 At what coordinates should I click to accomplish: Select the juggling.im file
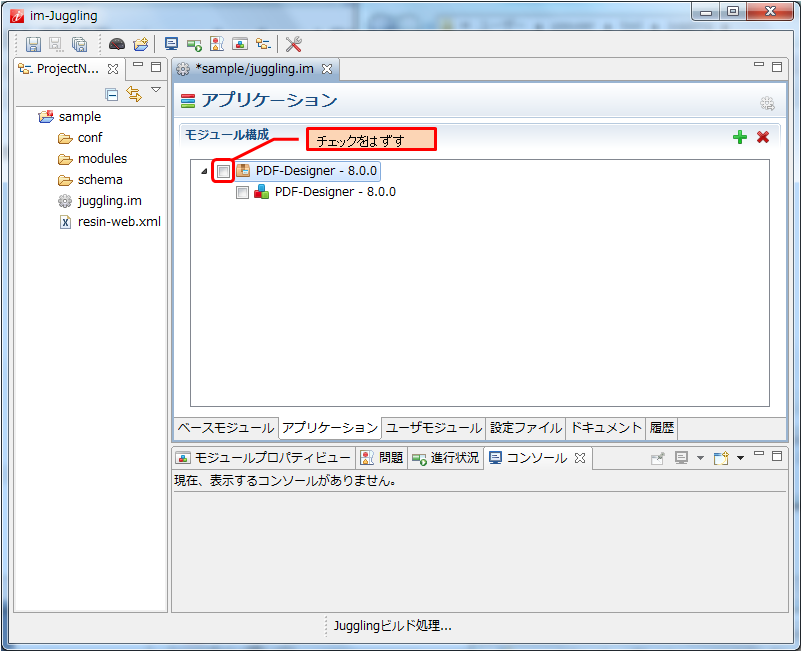pyautogui.click(x=100, y=201)
